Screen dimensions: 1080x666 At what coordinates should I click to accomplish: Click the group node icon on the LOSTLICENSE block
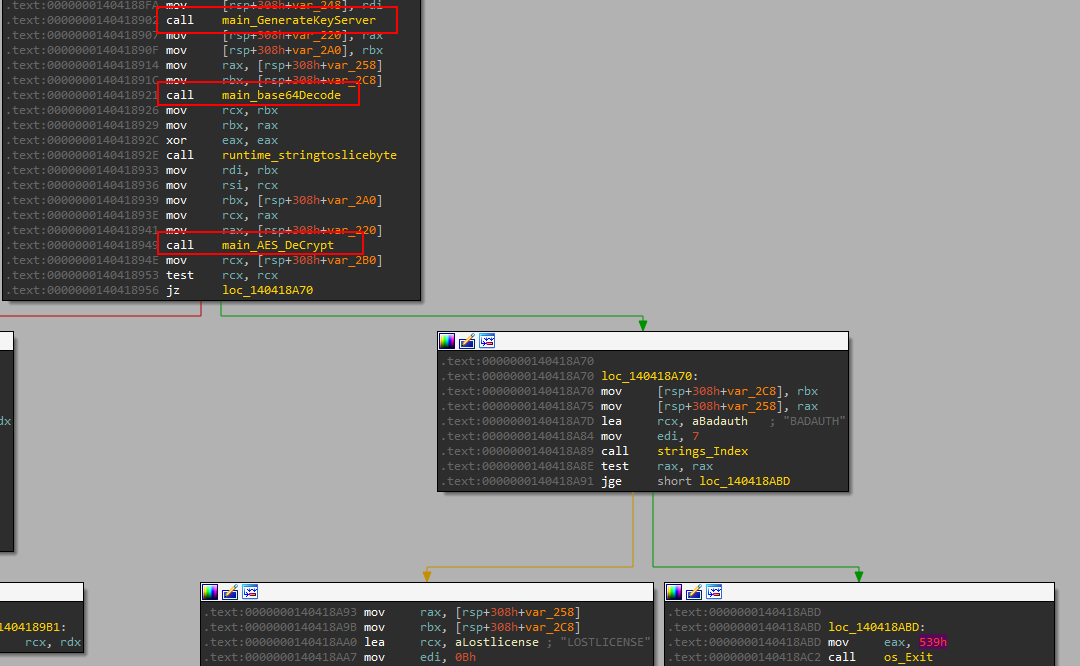pyautogui.click(x=249, y=591)
